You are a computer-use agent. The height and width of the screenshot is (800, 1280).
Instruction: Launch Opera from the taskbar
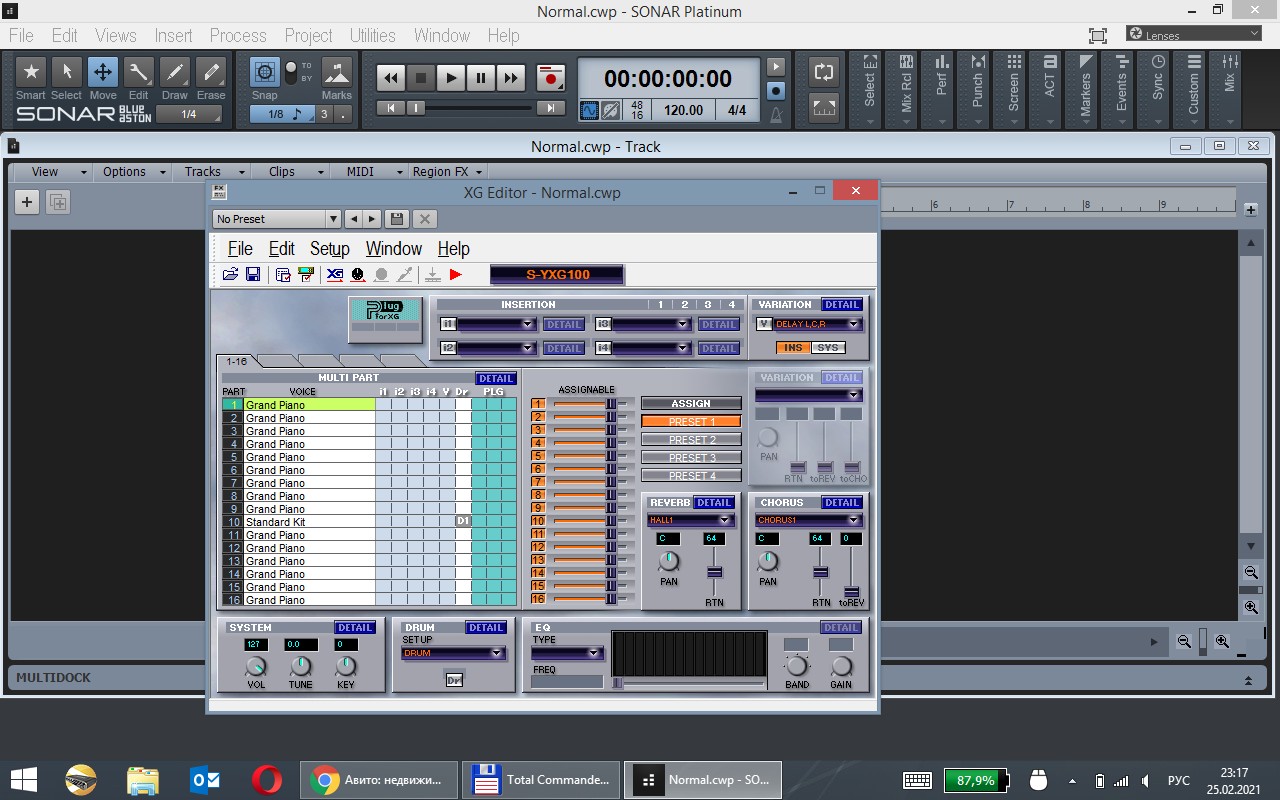[x=266, y=780]
